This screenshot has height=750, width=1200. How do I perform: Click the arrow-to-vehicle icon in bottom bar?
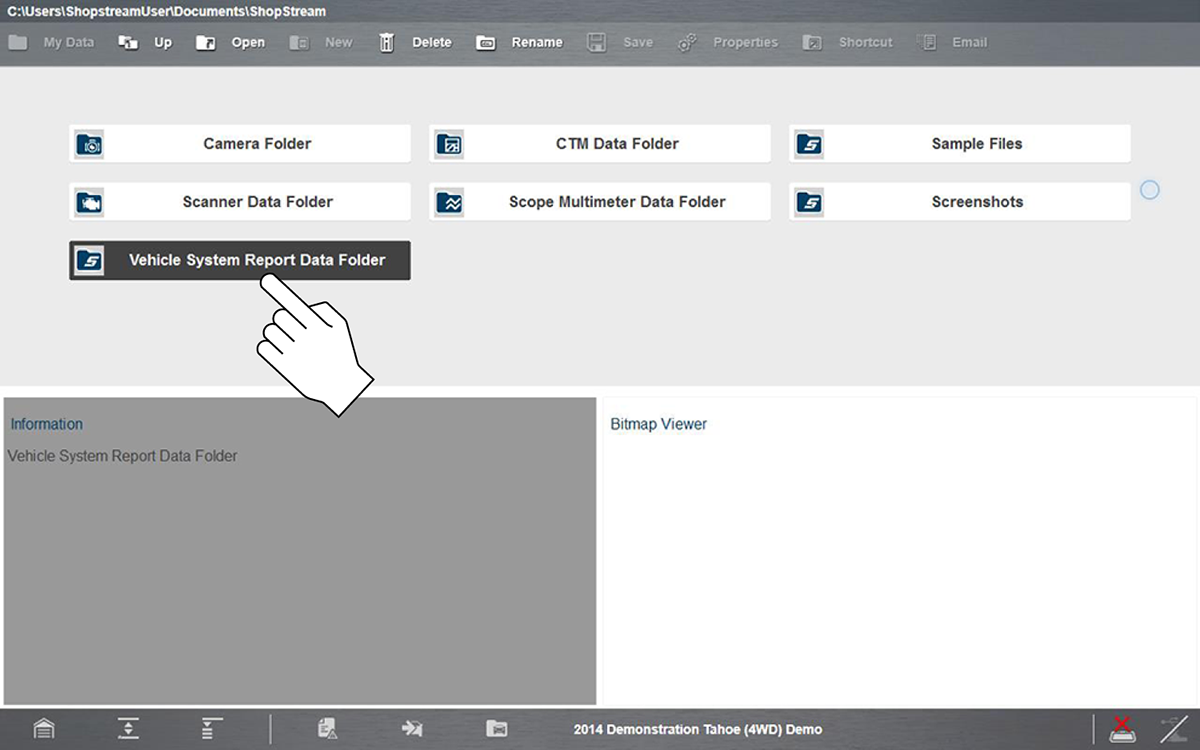tap(412, 729)
